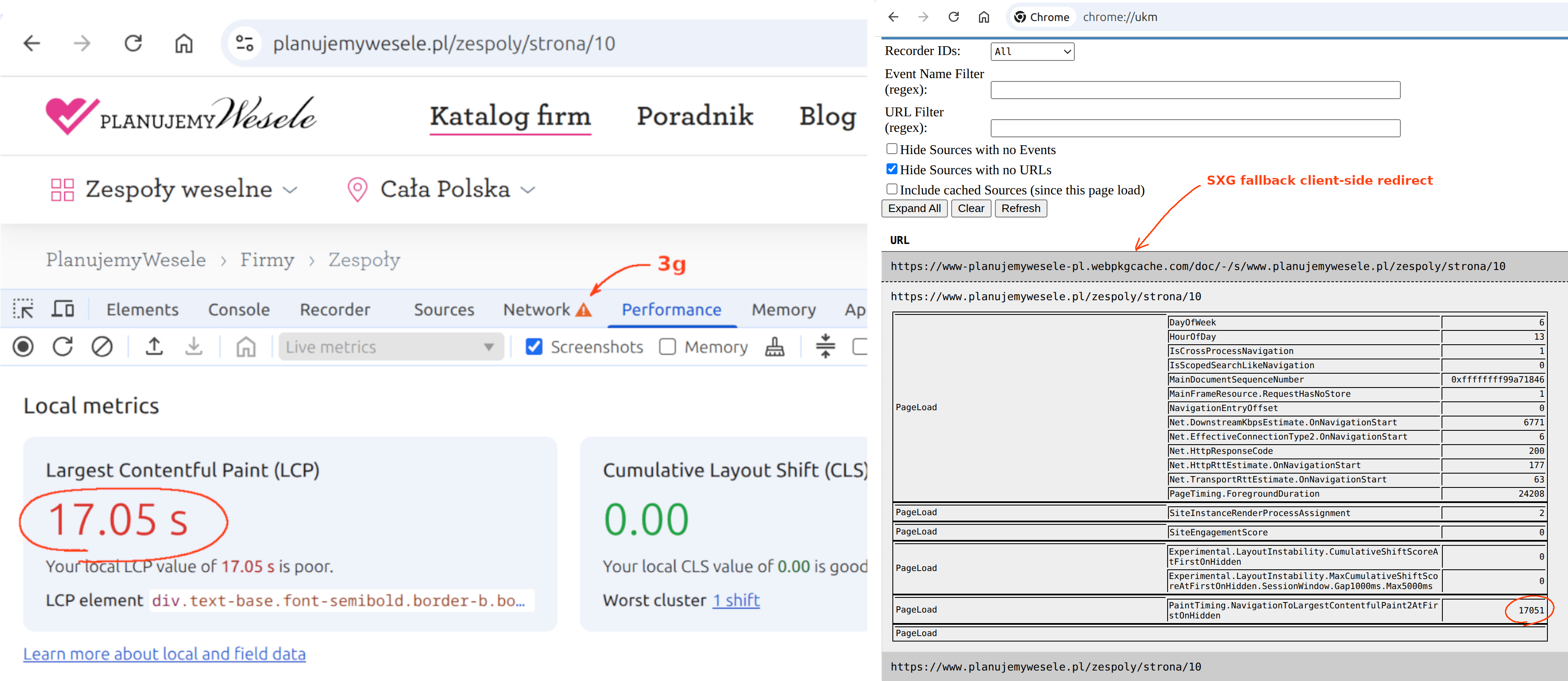Click the upload profile icon
This screenshot has height=681, width=1568.
click(154, 346)
